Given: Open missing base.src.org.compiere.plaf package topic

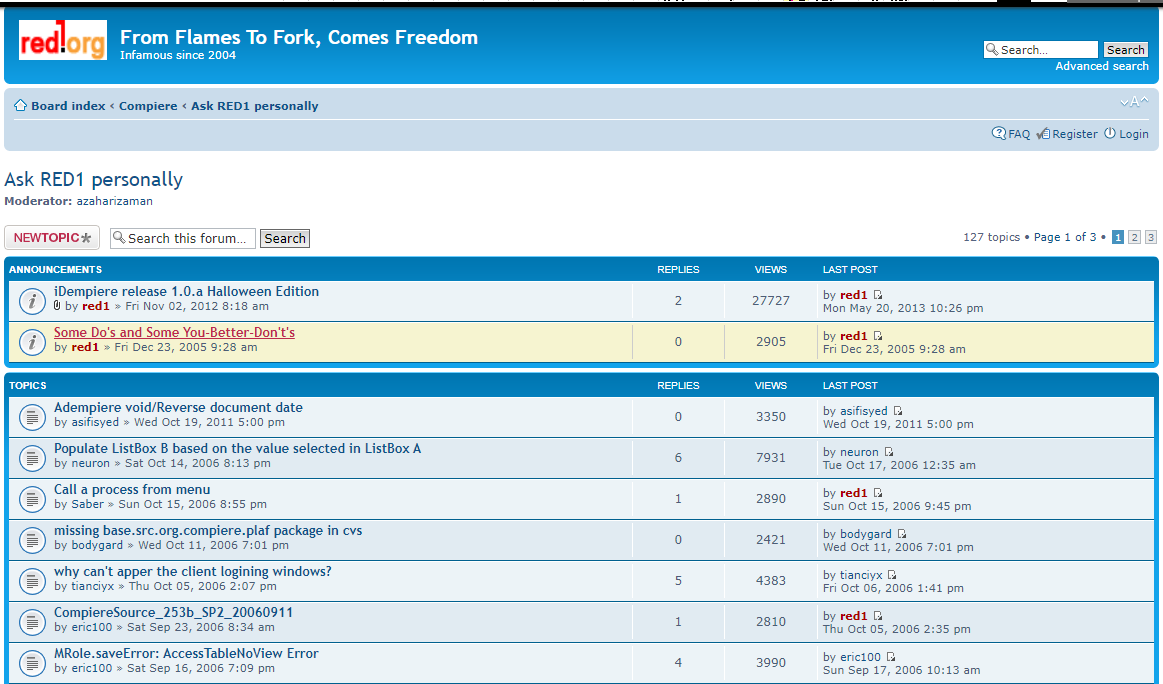Looking at the screenshot, I should (x=208, y=530).
